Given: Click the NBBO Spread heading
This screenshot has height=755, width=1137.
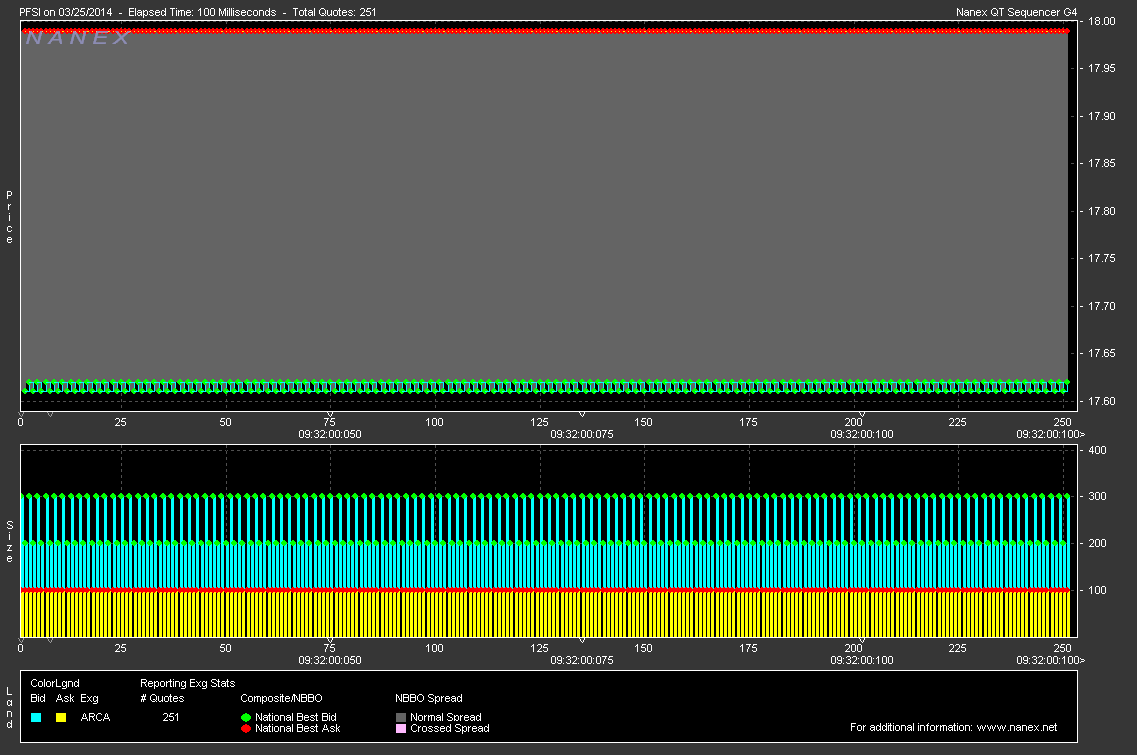Looking at the screenshot, I should (429, 698).
